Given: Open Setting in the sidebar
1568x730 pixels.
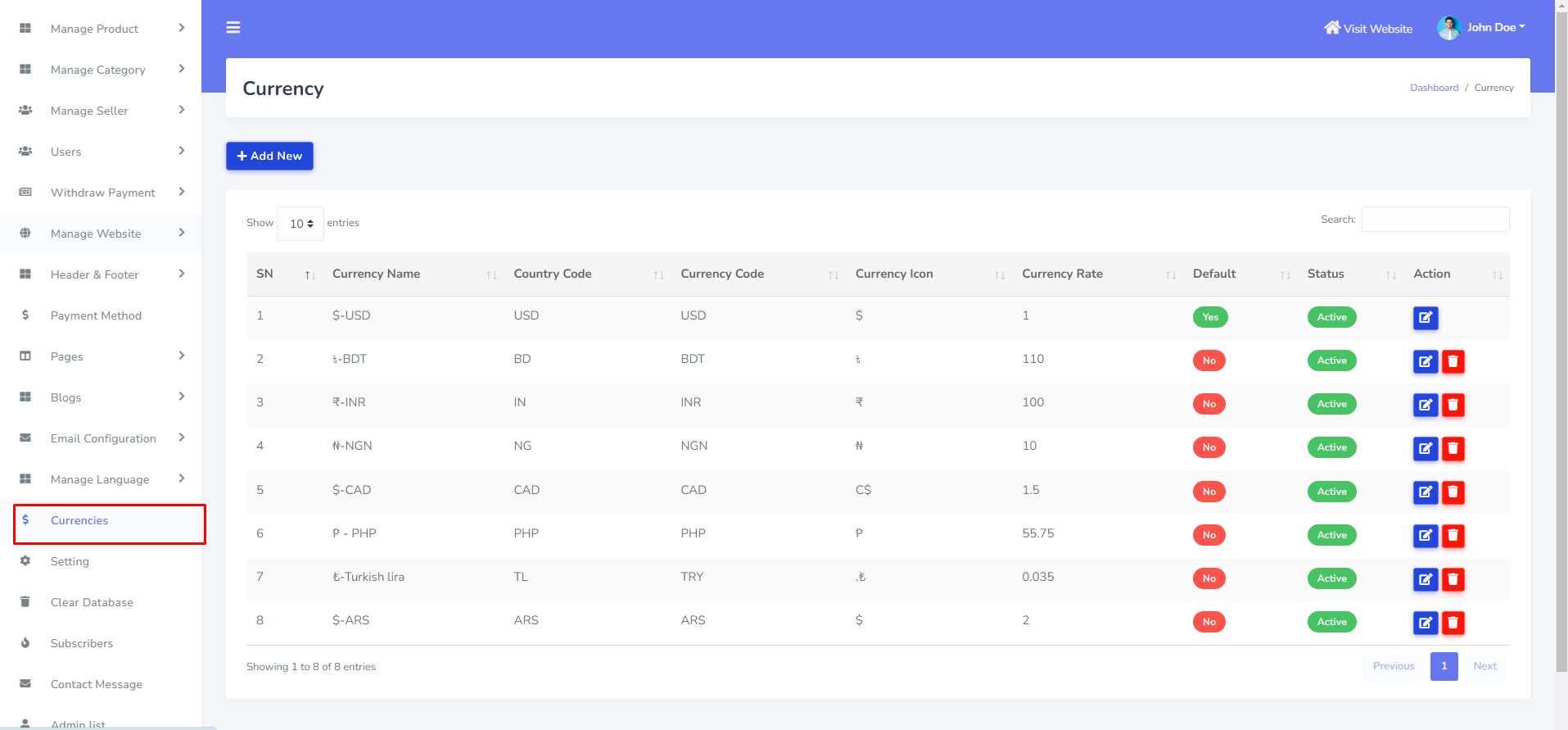Looking at the screenshot, I should [70, 561].
